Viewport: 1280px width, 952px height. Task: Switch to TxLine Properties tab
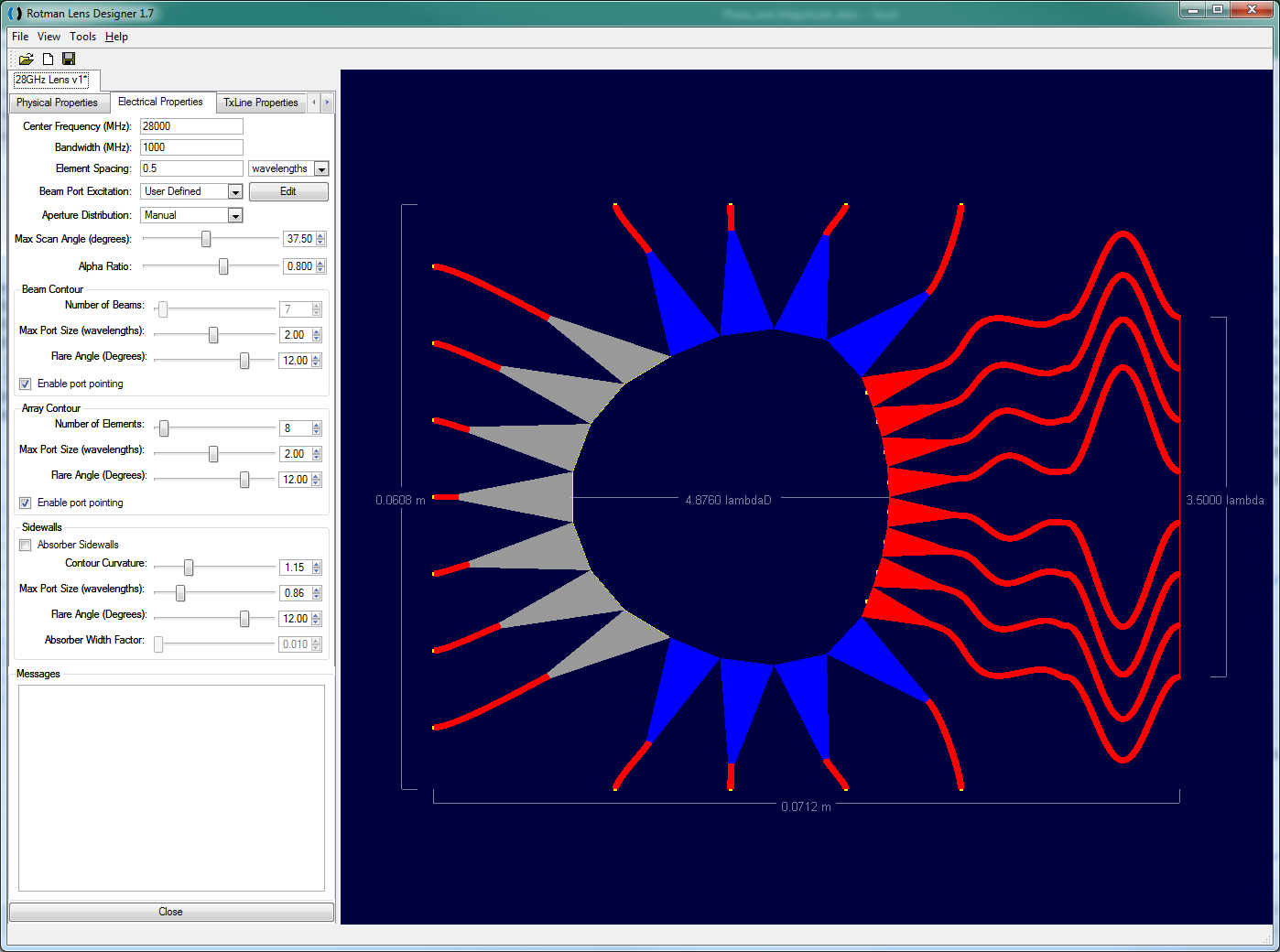tap(261, 103)
